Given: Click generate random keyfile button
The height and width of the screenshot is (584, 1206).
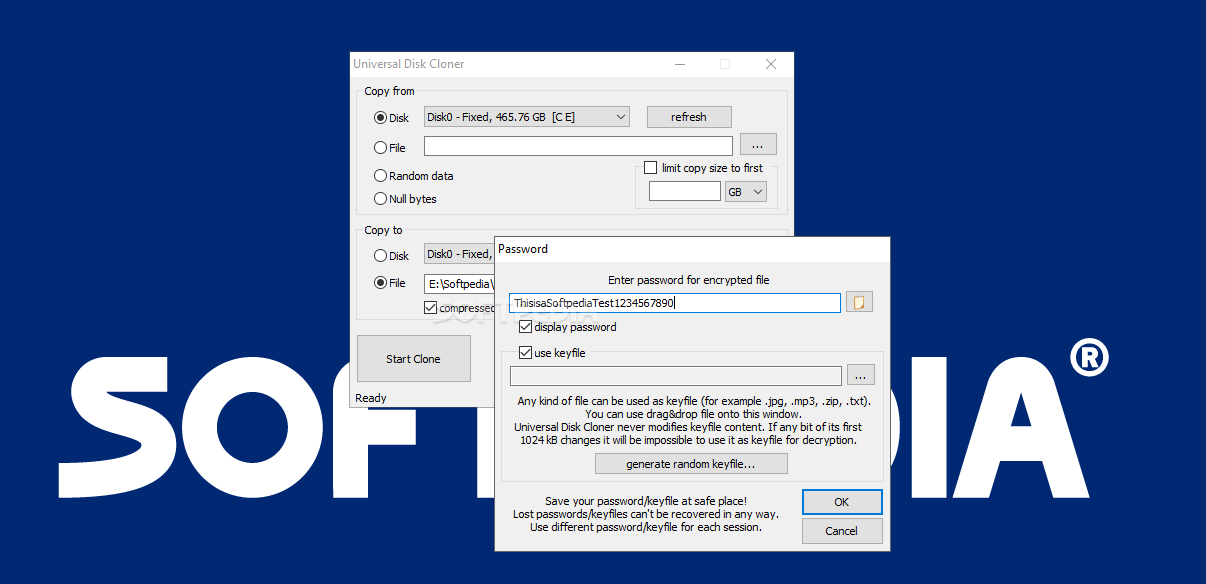Looking at the screenshot, I should (691, 464).
